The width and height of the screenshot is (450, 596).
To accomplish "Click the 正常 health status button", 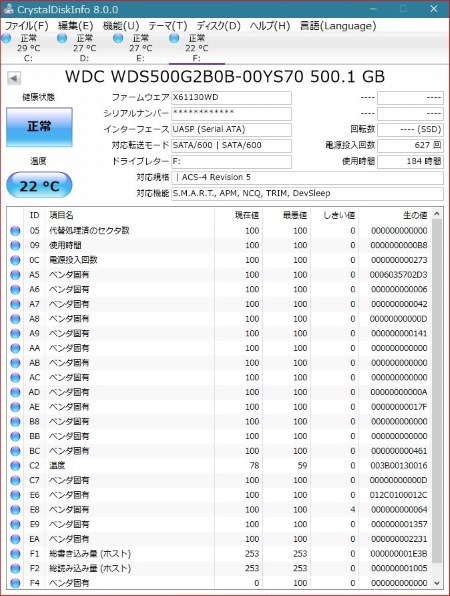I will (x=39, y=127).
